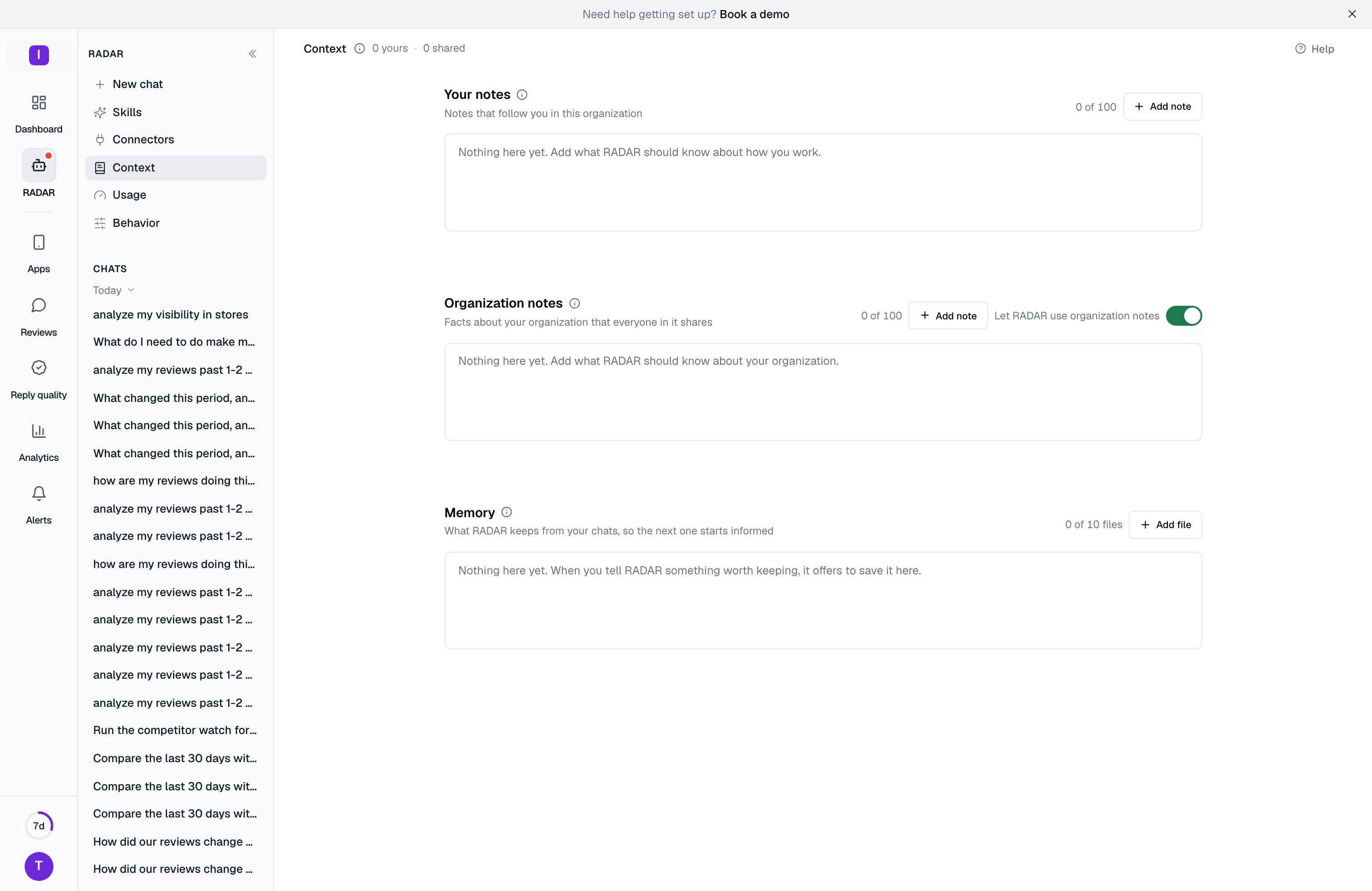1372x891 pixels.
Task: Click the empty Organization notes box
Action: pos(823,392)
